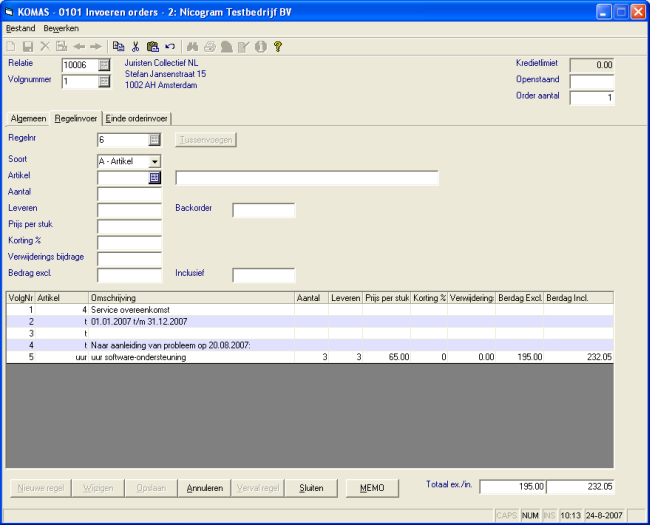Click the wide Artikel description field
The image size is (650, 525).
307,177
